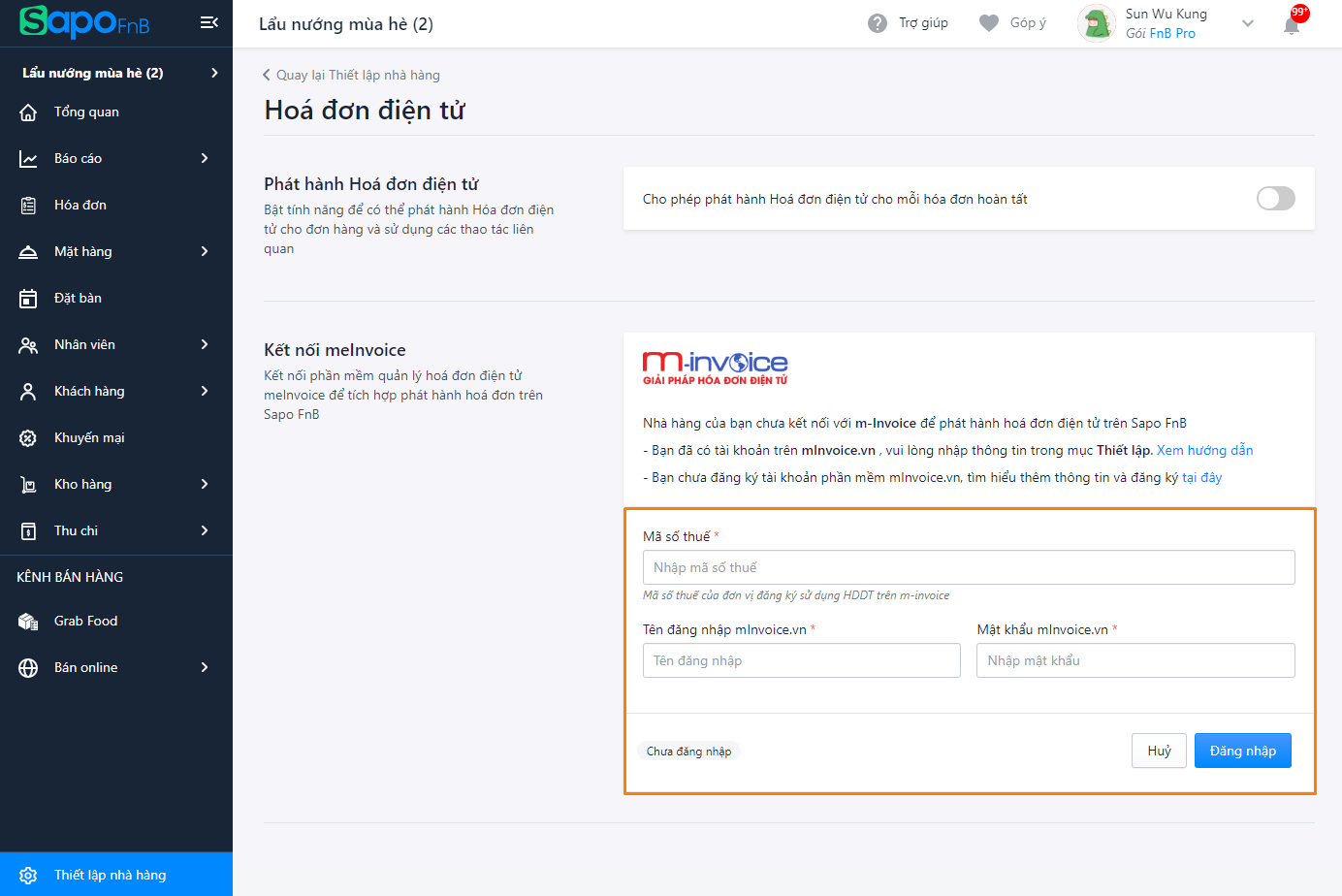Image resolution: width=1342 pixels, height=896 pixels.
Task: Click the back arrow beside Quay lại
Action: tap(267, 75)
